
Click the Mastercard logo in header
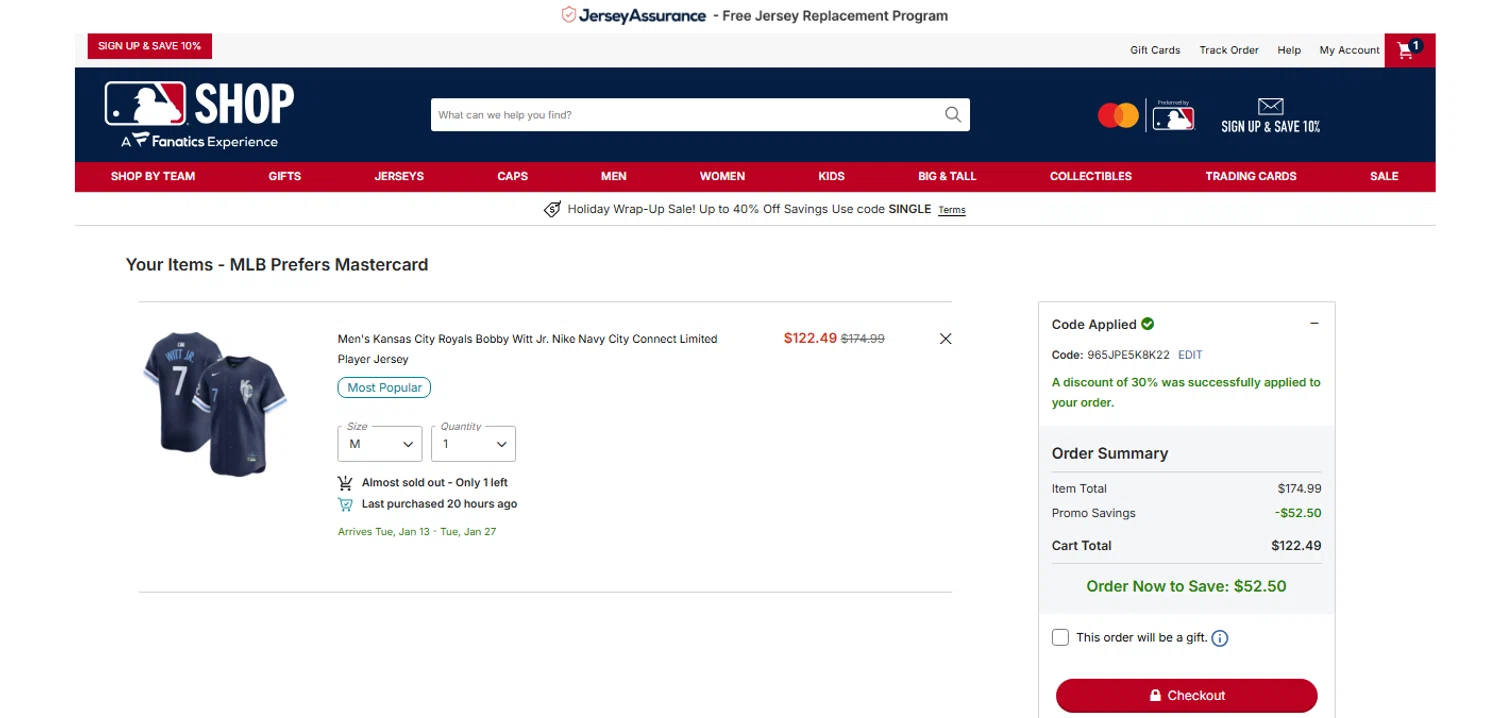(x=1118, y=116)
